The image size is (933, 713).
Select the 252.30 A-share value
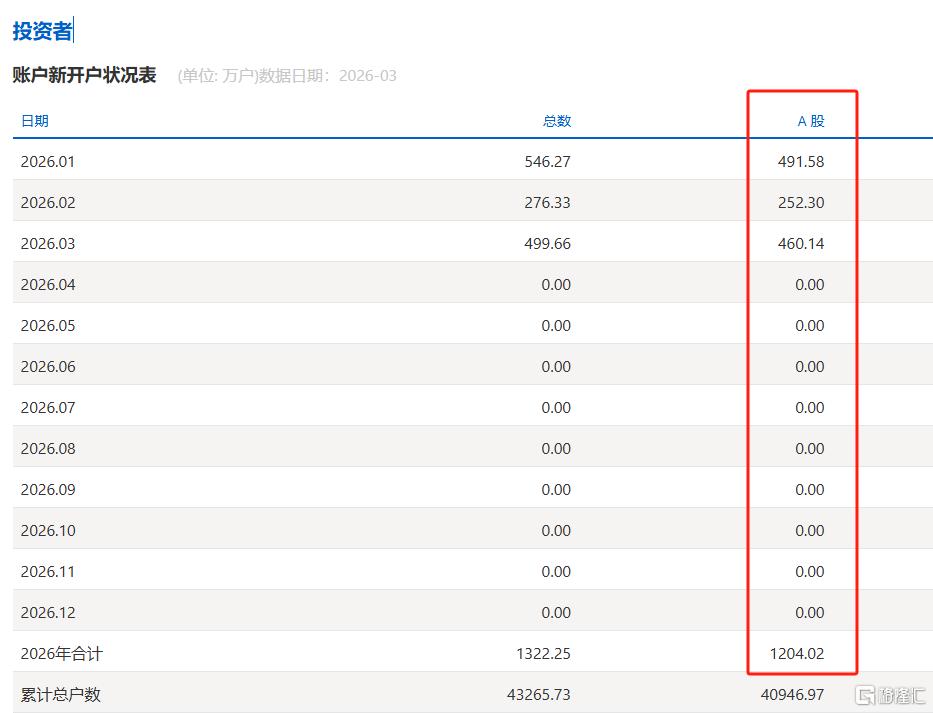coord(801,202)
